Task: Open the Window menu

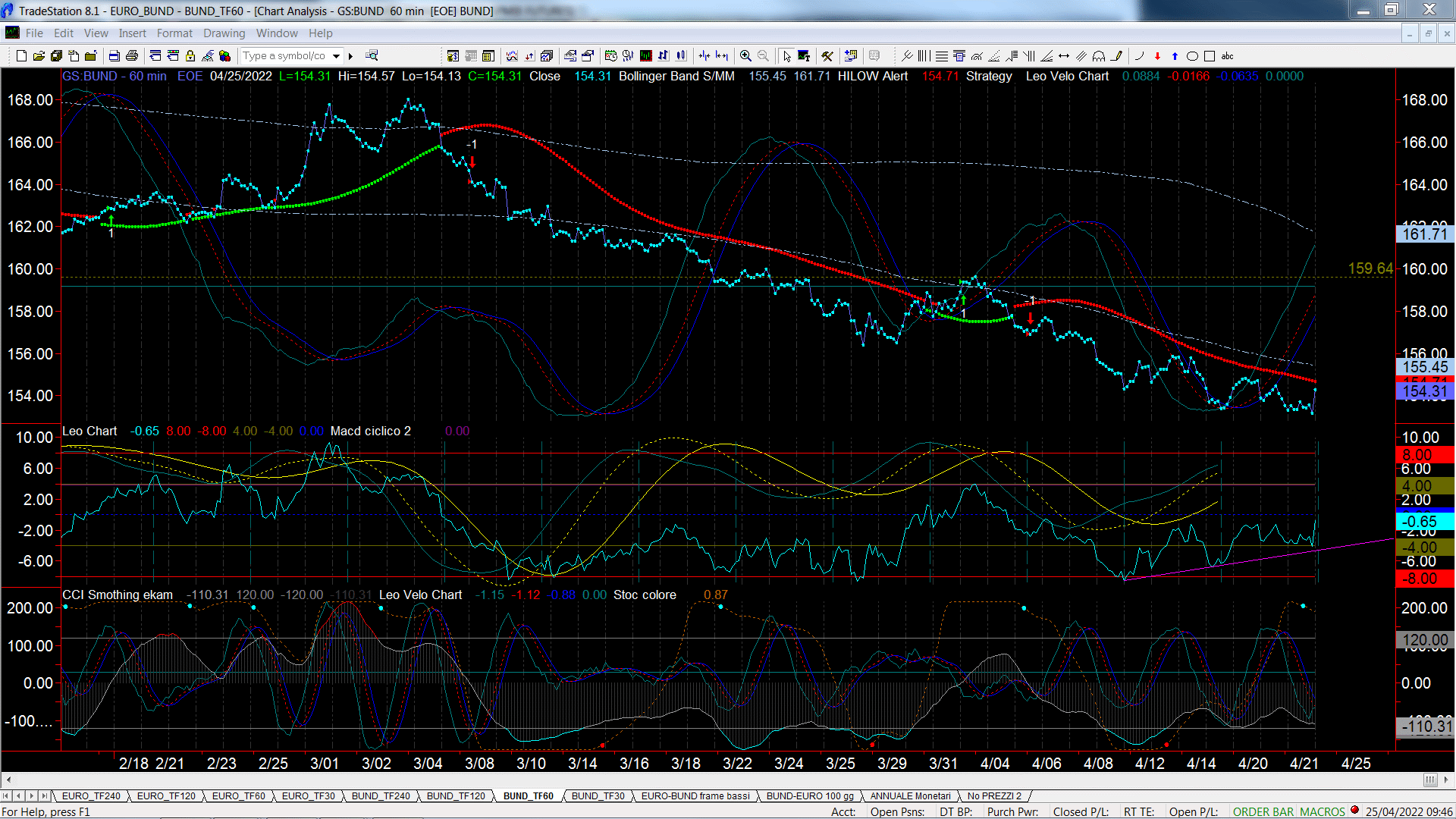Action: (277, 33)
